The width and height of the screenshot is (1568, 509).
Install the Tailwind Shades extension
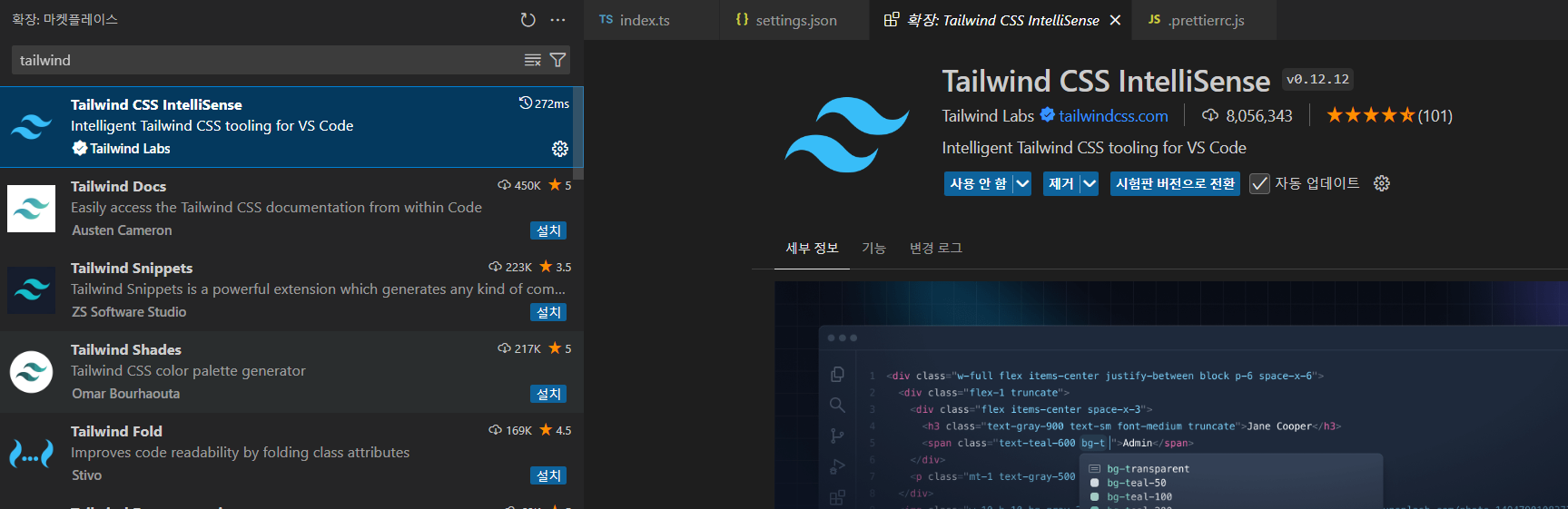pyautogui.click(x=548, y=394)
